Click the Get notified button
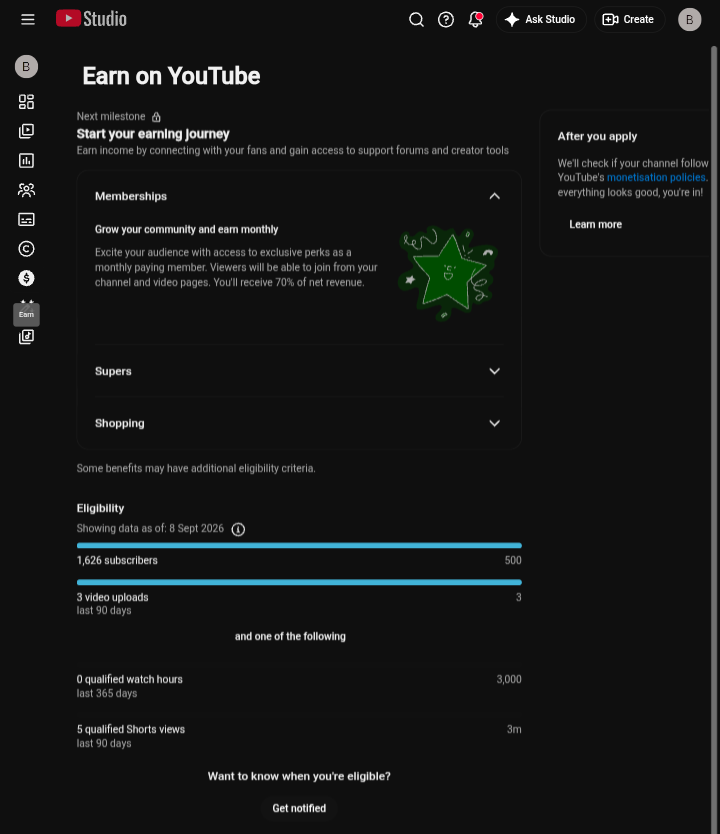The image size is (720, 834). coord(299,808)
